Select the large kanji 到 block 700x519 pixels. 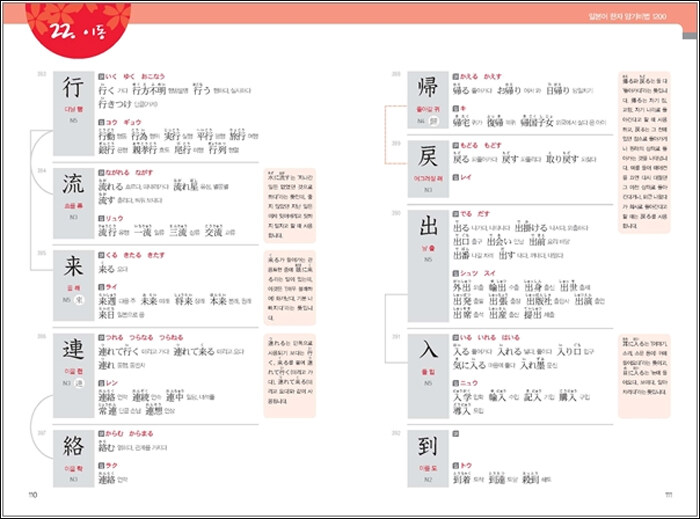428,459
